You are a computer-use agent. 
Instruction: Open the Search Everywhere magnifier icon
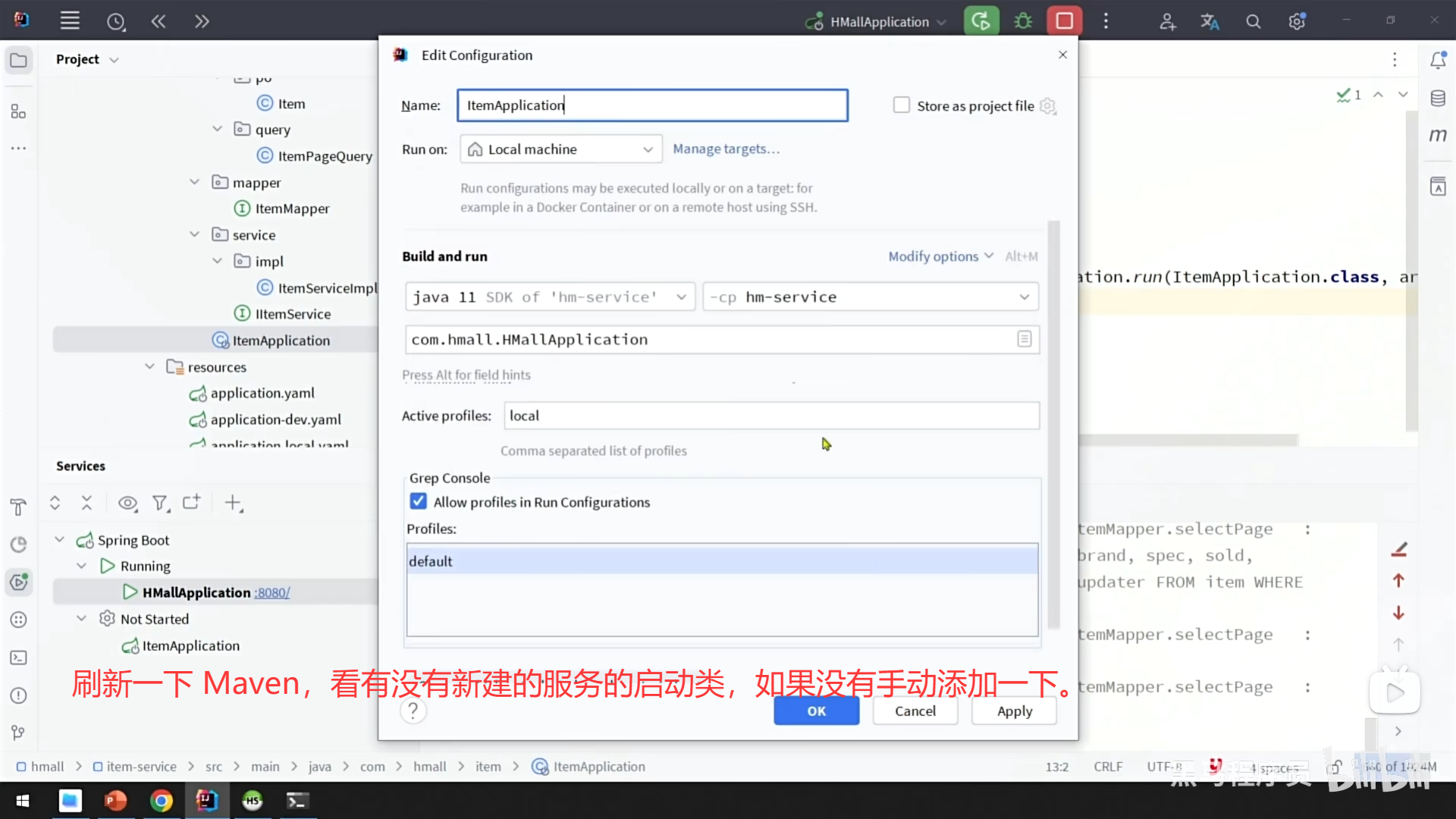coord(1254,22)
